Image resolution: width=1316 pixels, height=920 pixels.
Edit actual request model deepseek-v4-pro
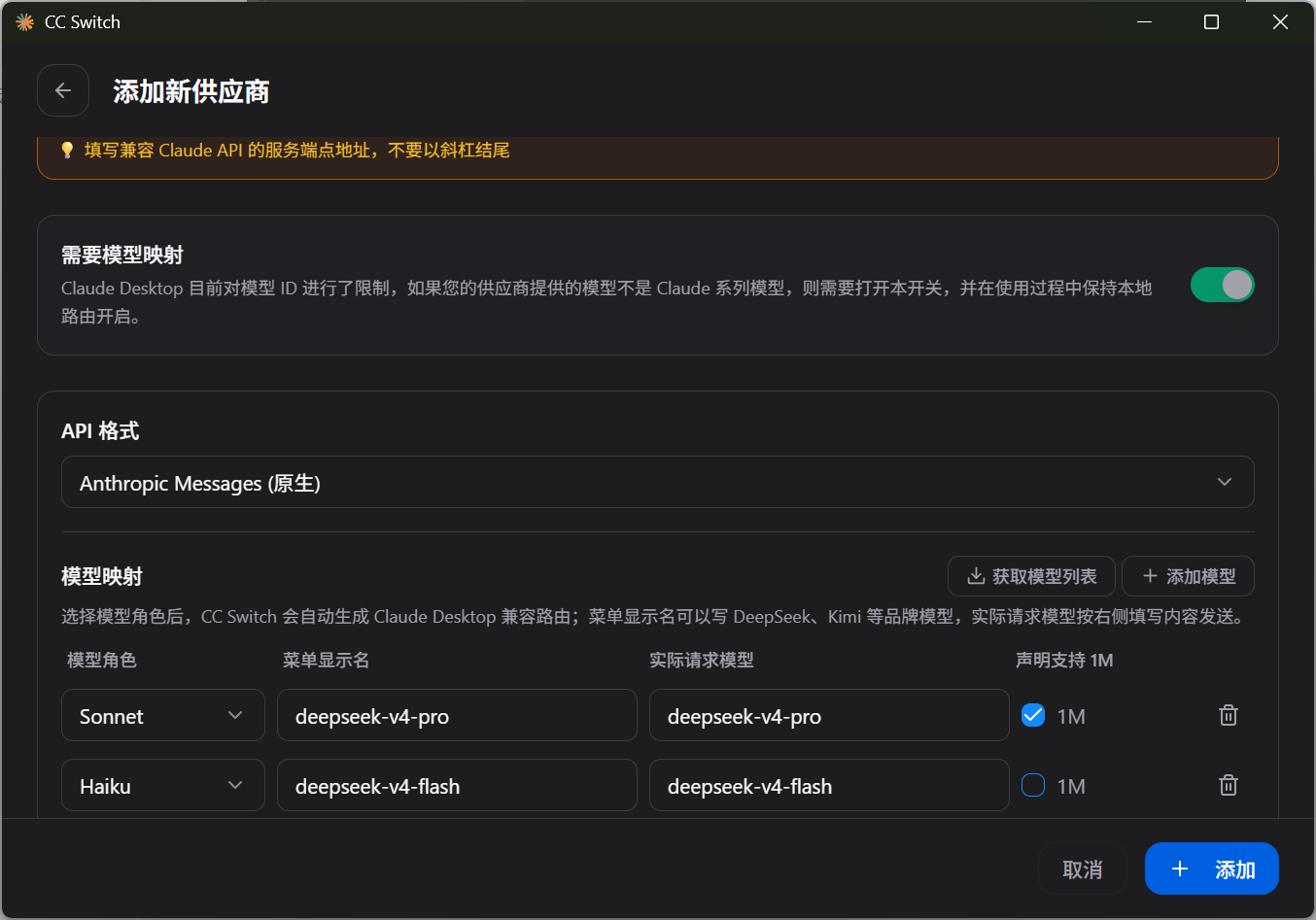tap(829, 715)
